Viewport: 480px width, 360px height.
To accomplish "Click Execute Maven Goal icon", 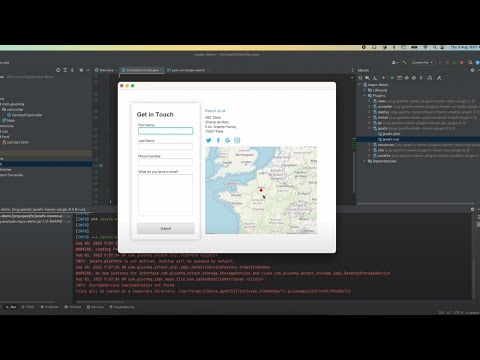I will (x=400, y=78).
